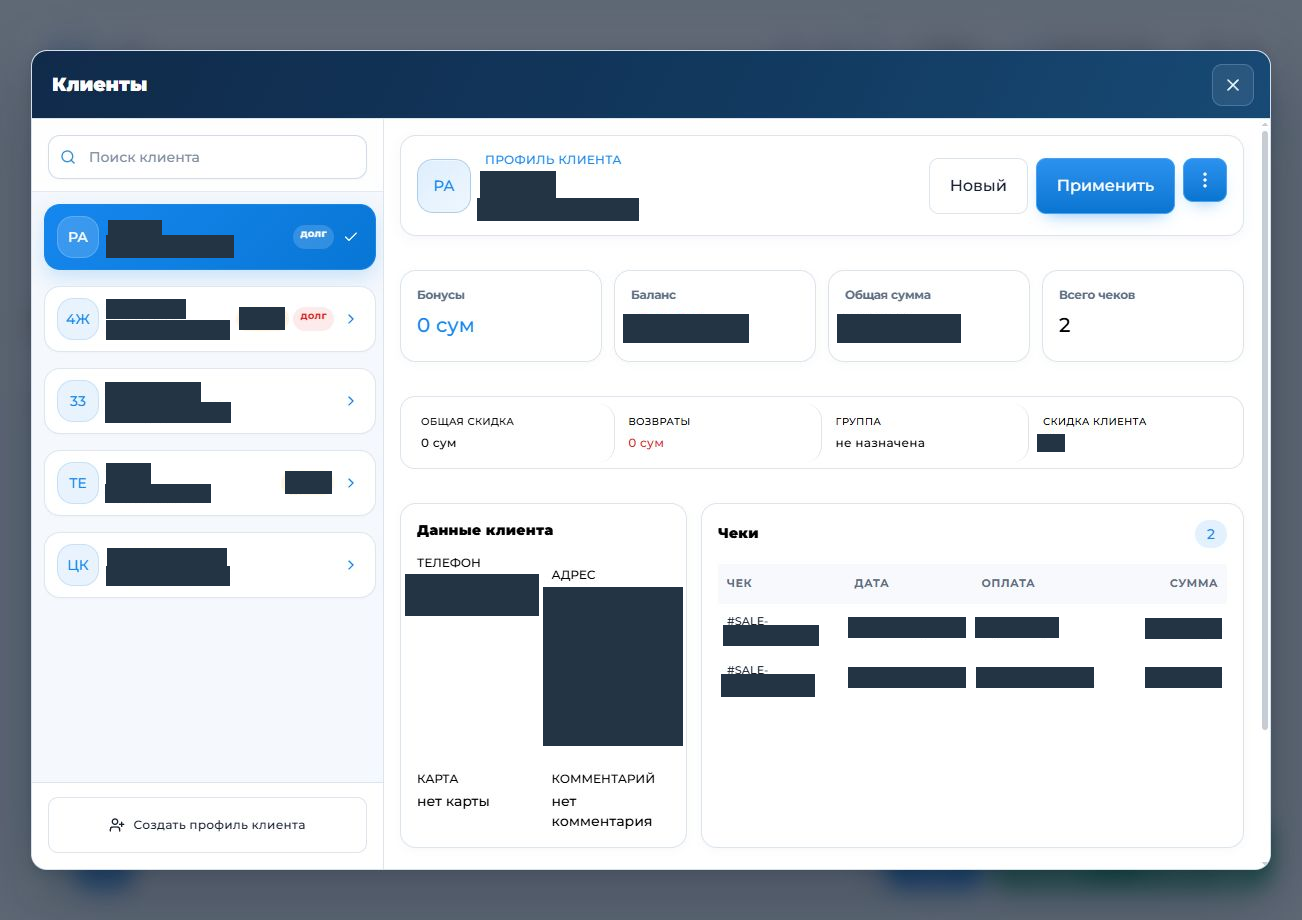Click the ПРОФИЛЬ КЛИЕНТА label
This screenshot has width=1302, height=920.
coord(553,160)
